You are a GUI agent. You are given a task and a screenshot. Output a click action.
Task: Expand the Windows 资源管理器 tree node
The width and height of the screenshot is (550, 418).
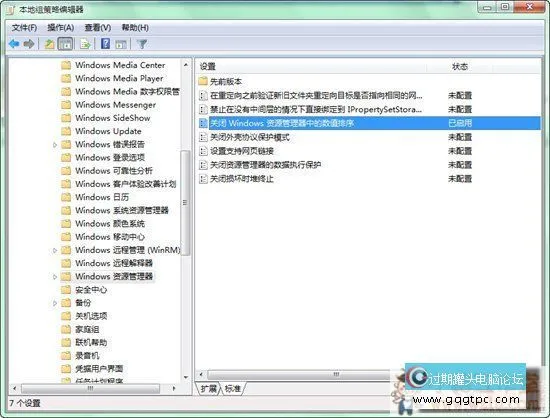pyautogui.click(x=55, y=277)
